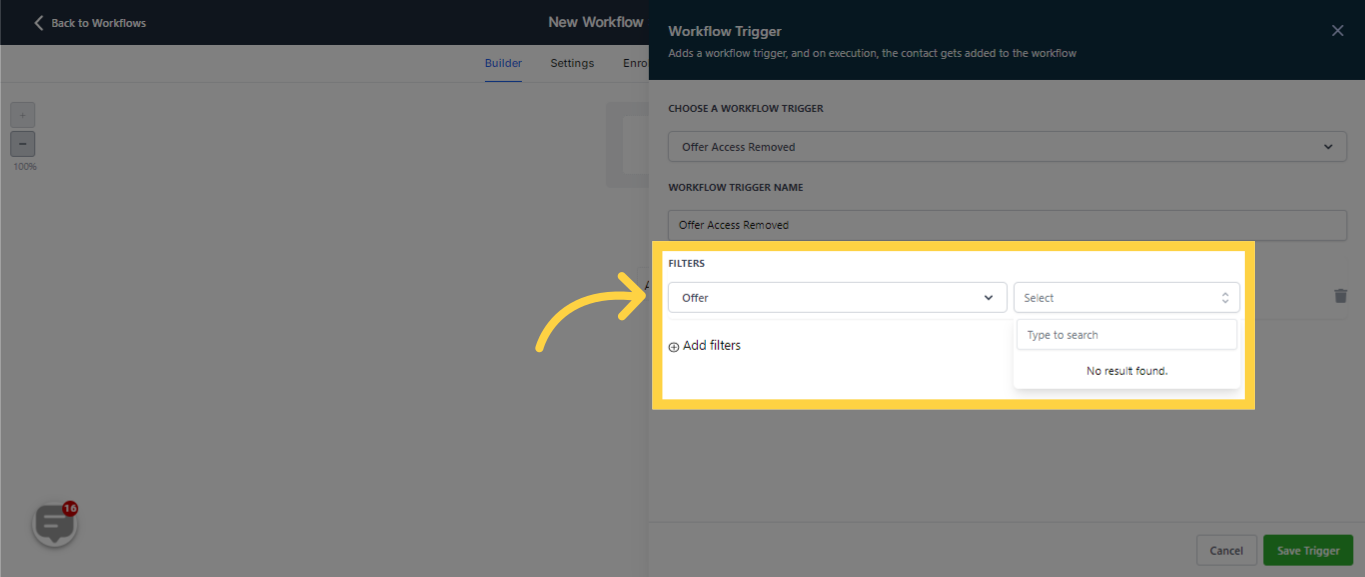The height and width of the screenshot is (577, 1365).
Task: Open the chat support widget
Action: tap(54, 523)
